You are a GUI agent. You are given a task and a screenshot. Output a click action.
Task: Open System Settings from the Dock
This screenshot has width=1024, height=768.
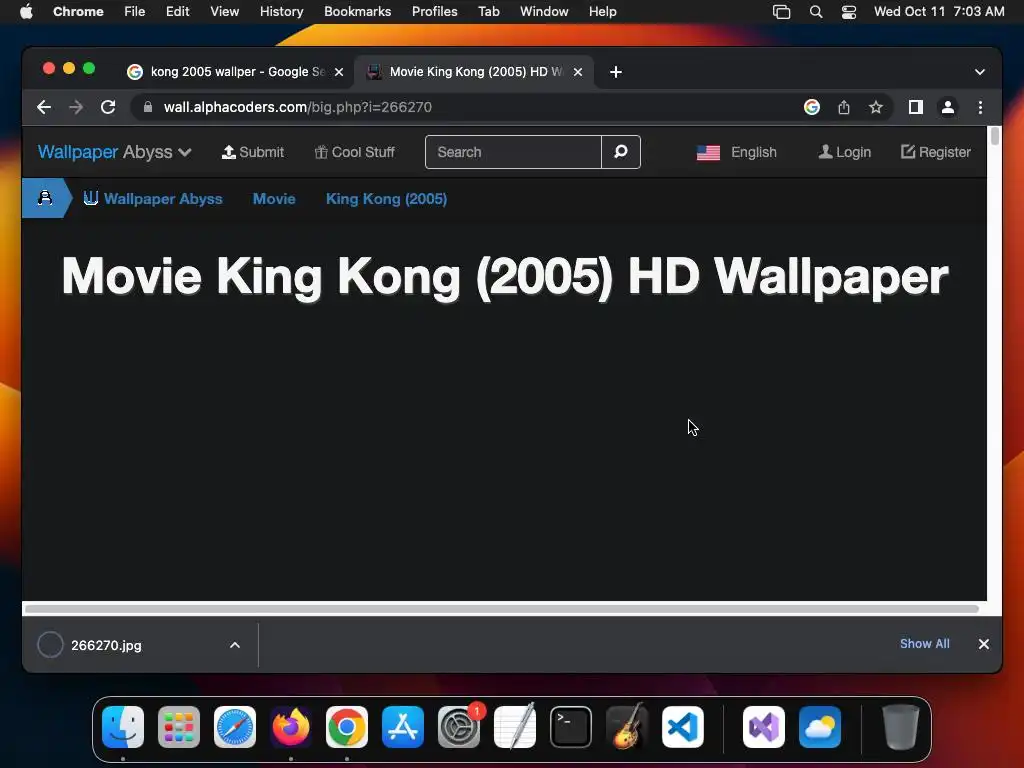[x=459, y=727]
